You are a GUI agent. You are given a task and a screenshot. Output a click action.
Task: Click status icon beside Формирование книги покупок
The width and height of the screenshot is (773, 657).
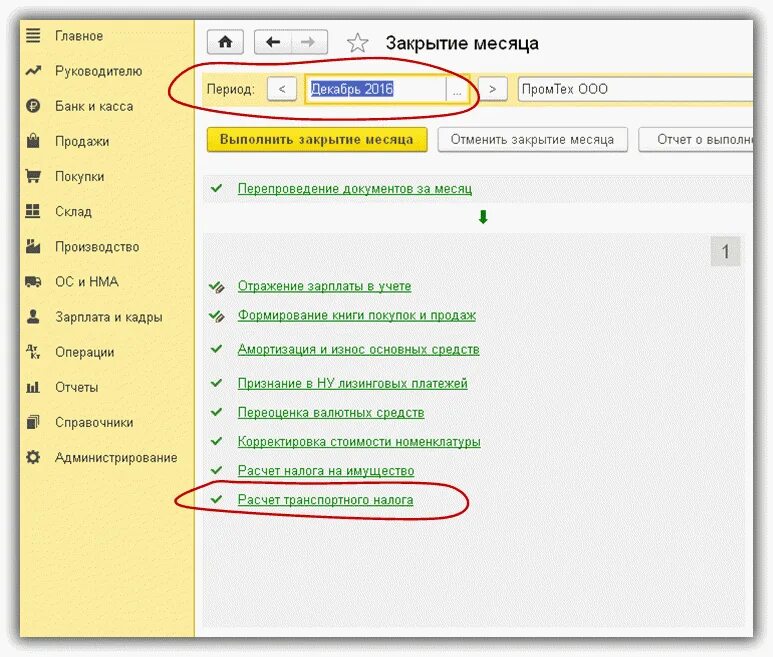point(217,315)
